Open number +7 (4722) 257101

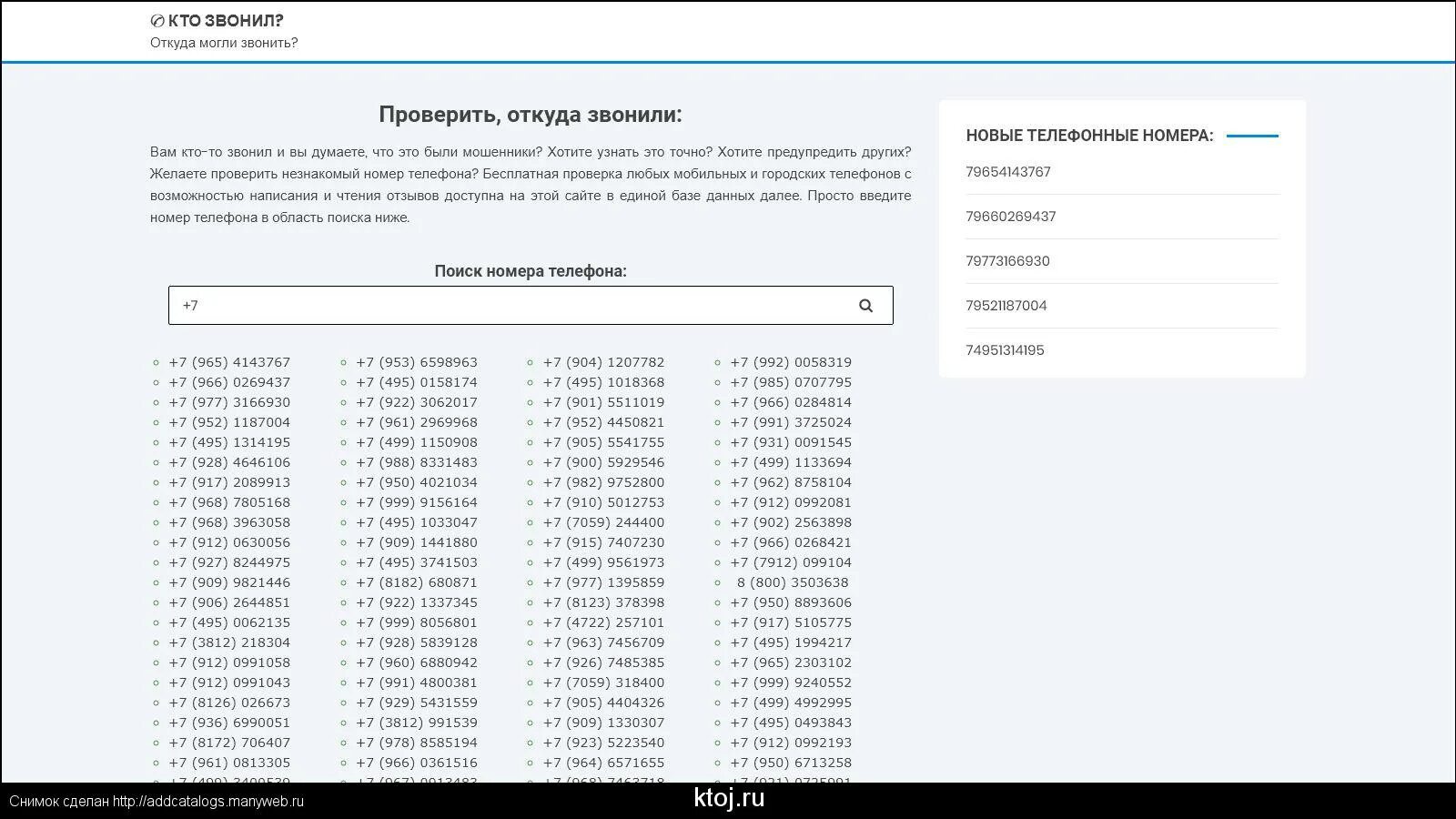pyautogui.click(x=604, y=622)
